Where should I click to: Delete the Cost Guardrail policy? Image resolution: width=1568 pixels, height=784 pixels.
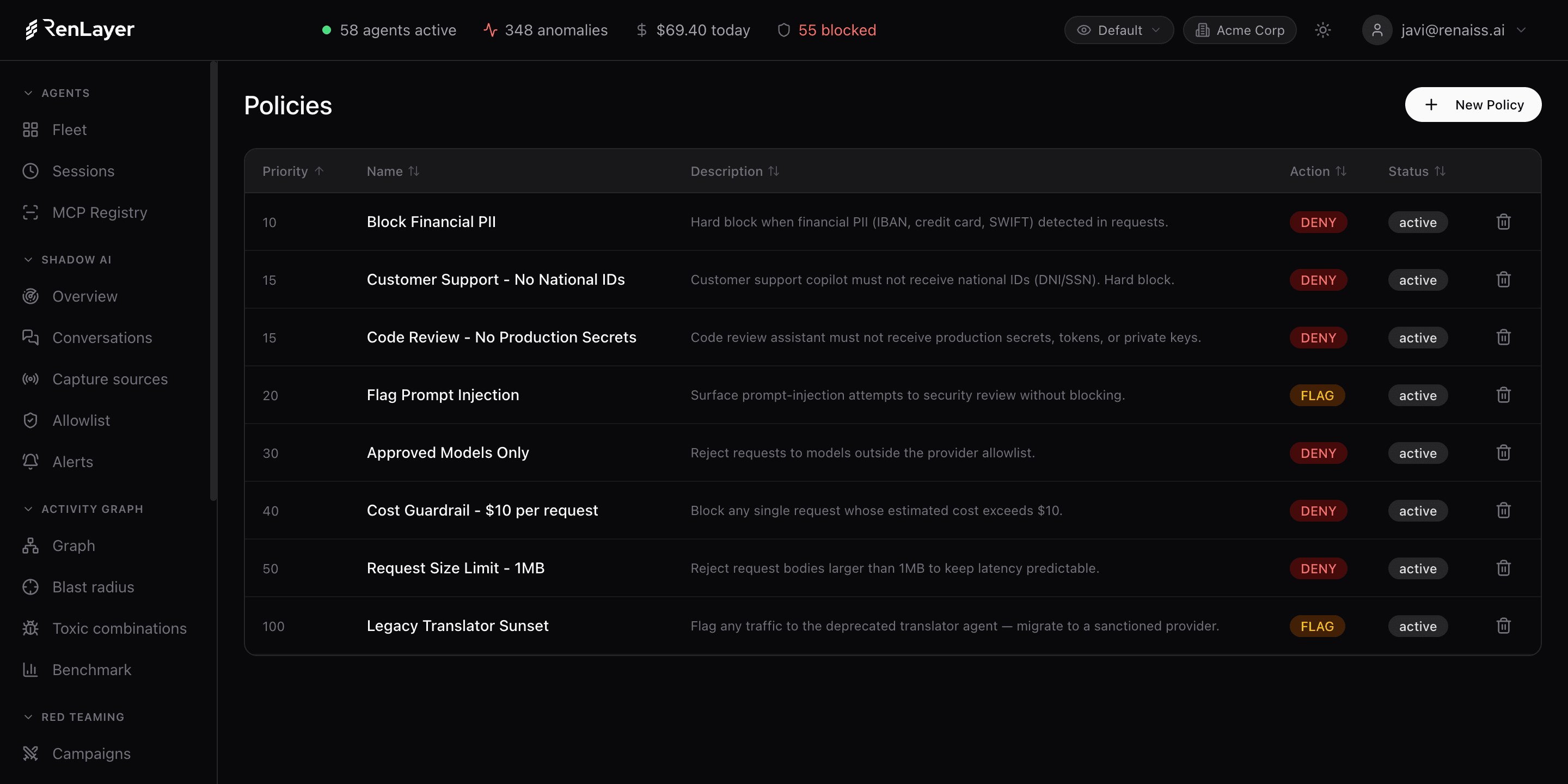tap(1503, 510)
